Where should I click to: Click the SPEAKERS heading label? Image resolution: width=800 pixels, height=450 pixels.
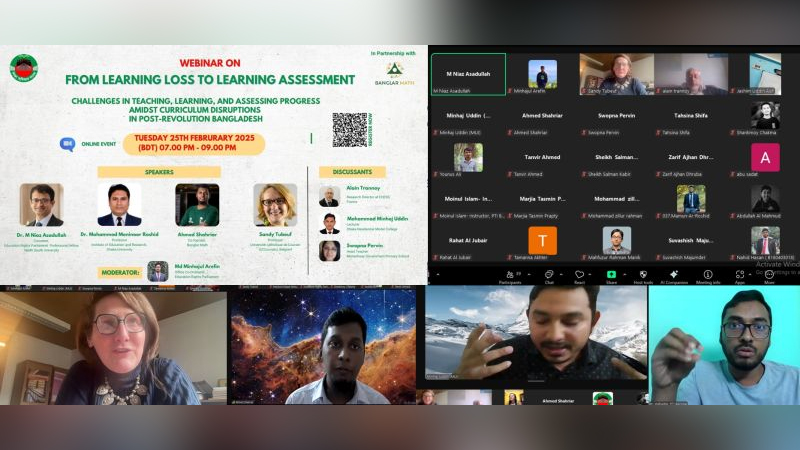159,172
